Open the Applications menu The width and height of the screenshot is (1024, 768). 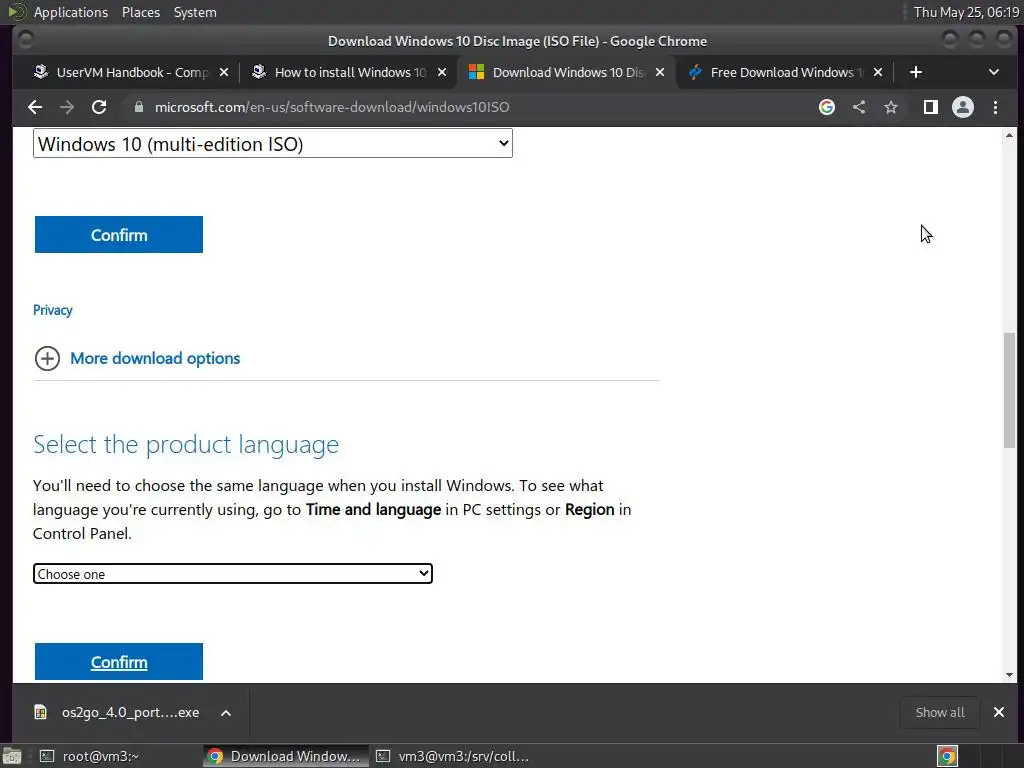[x=71, y=12]
